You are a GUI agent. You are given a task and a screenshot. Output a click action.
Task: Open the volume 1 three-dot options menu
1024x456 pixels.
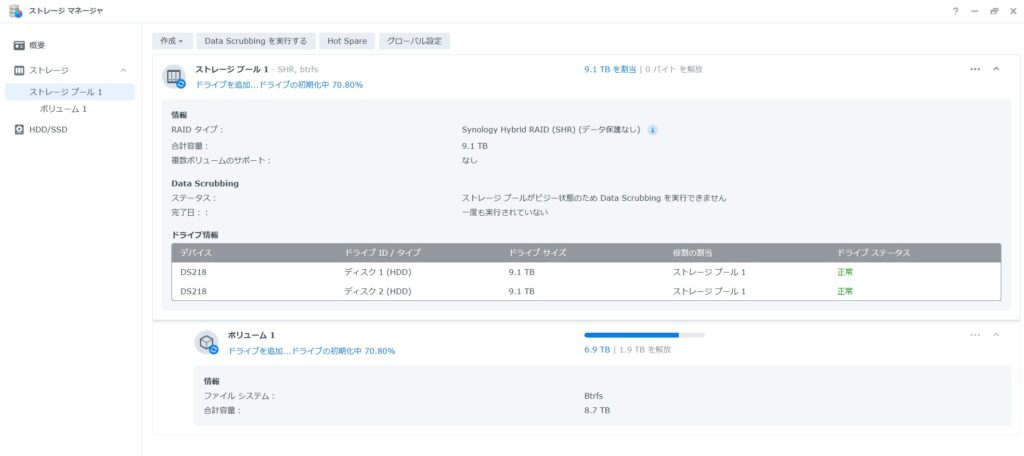point(975,335)
